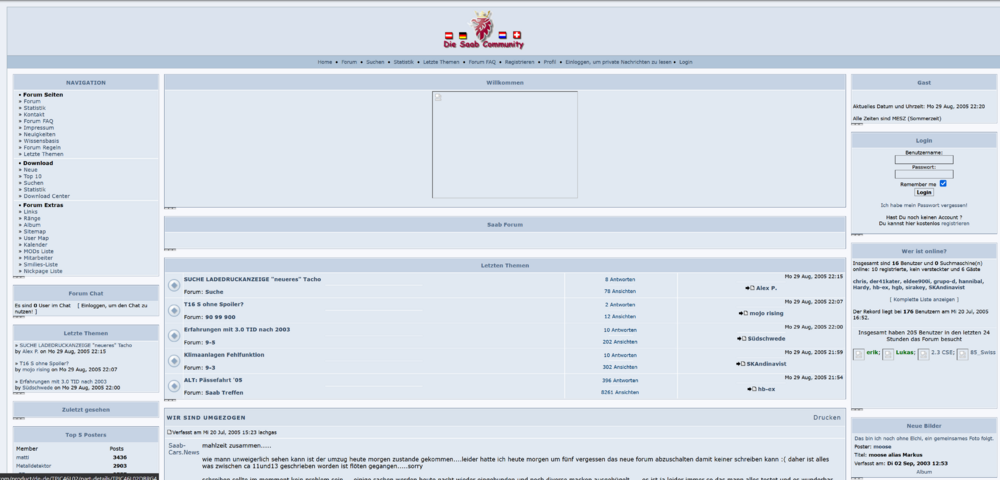The width and height of the screenshot is (1000, 480).
Task: Open Impressum in the Navigation sidebar
Action: (38, 127)
